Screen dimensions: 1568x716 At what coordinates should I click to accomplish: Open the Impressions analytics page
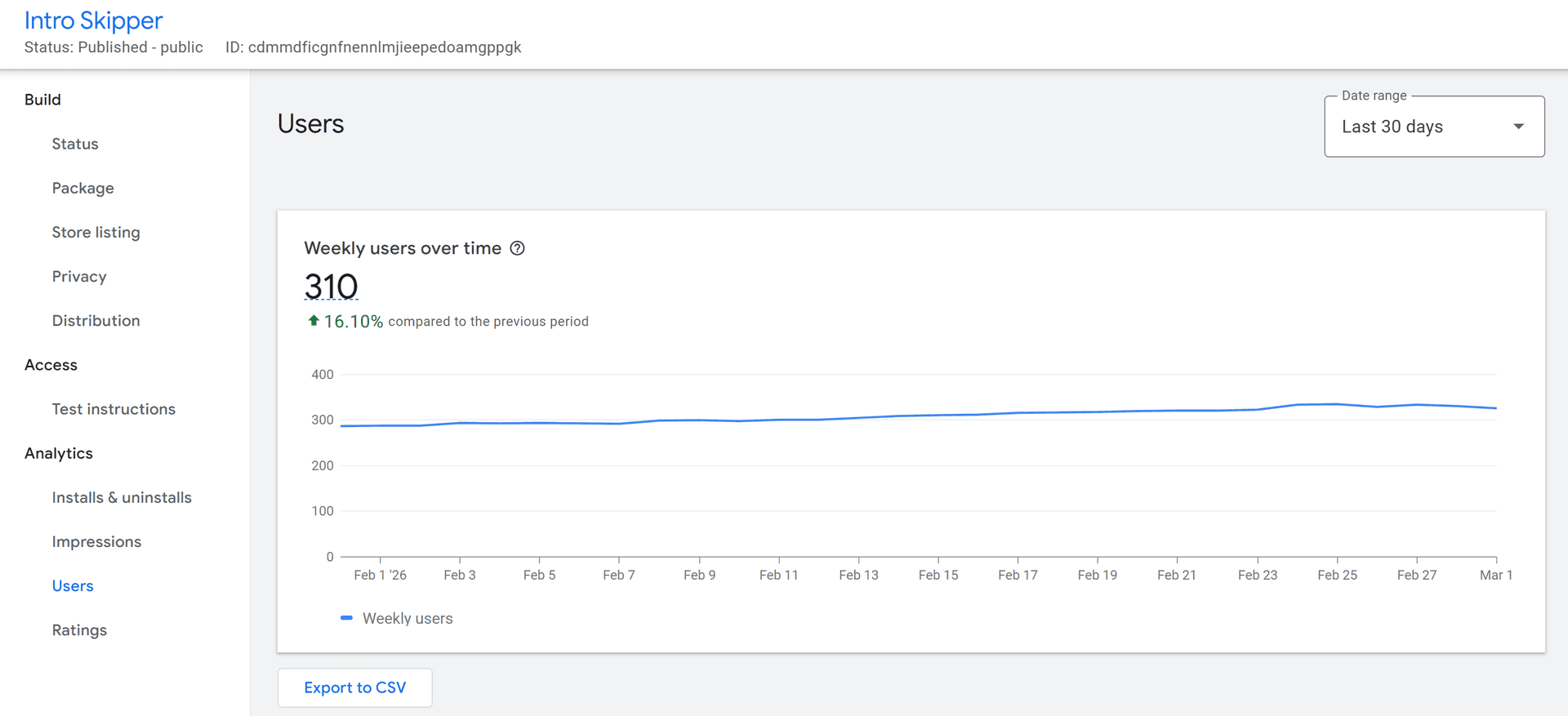(x=96, y=541)
